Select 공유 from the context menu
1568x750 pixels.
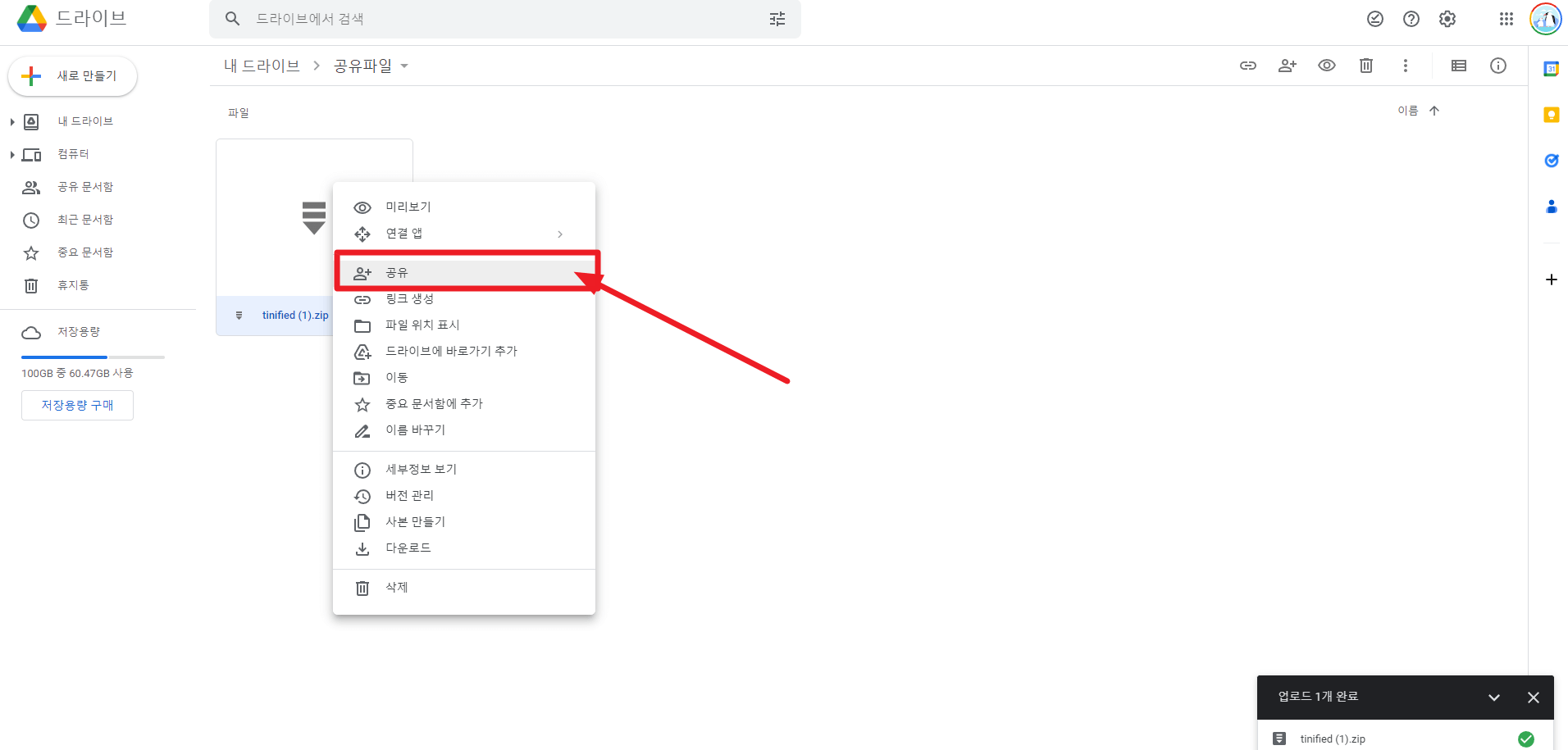click(396, 272)
